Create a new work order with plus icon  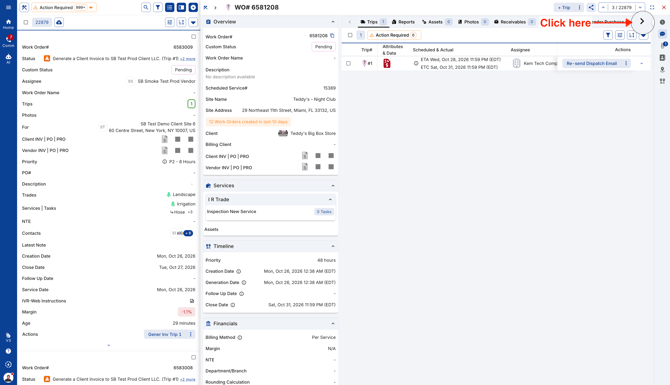coord(193,7)
